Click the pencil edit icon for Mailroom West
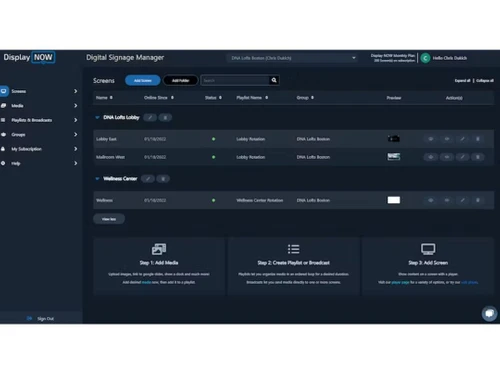This screenshot has height=375, width=500. 462,157
